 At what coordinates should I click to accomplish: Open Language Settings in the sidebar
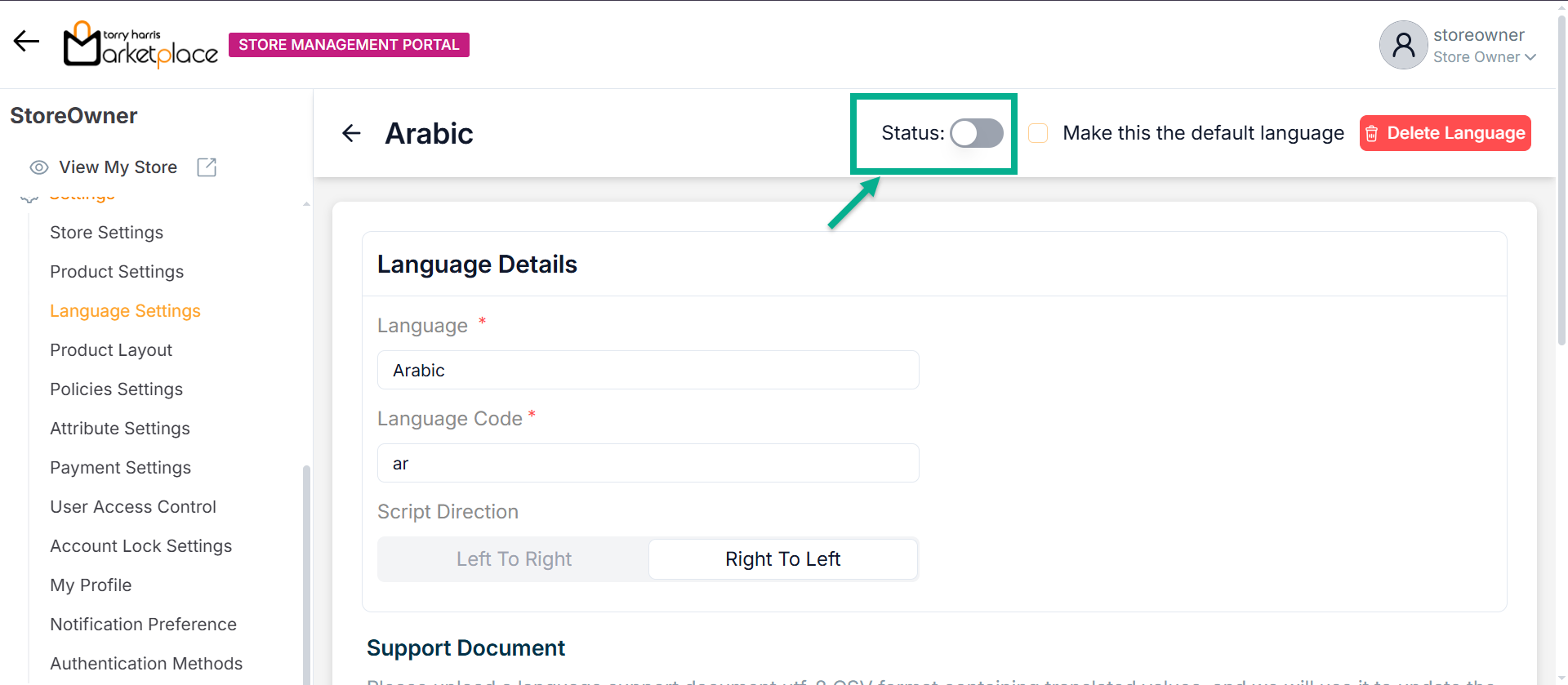point(125,311)
